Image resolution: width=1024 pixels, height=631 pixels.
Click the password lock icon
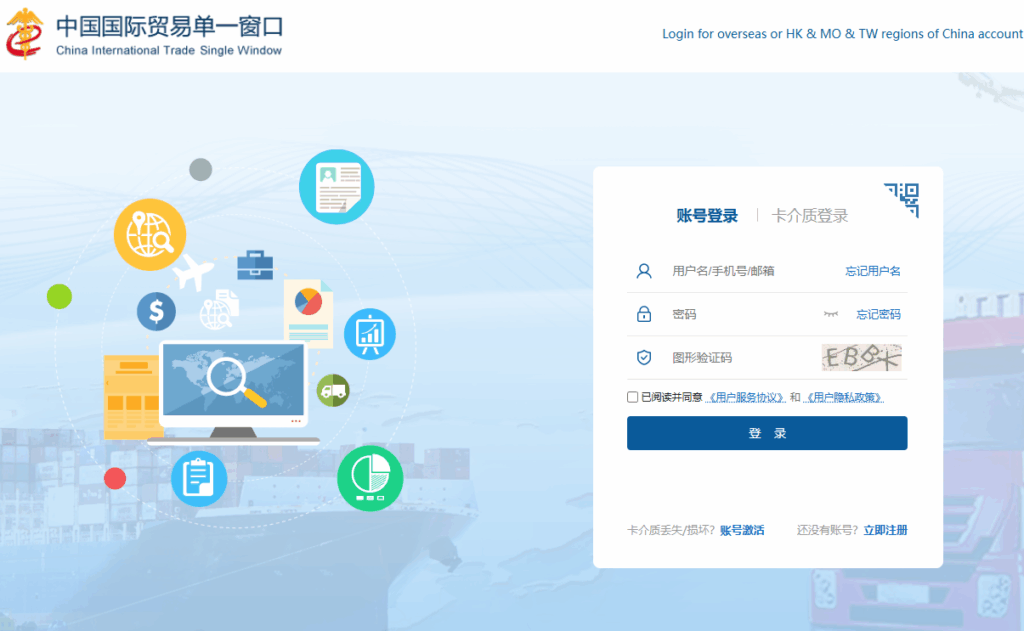click(x=642, y=313)
